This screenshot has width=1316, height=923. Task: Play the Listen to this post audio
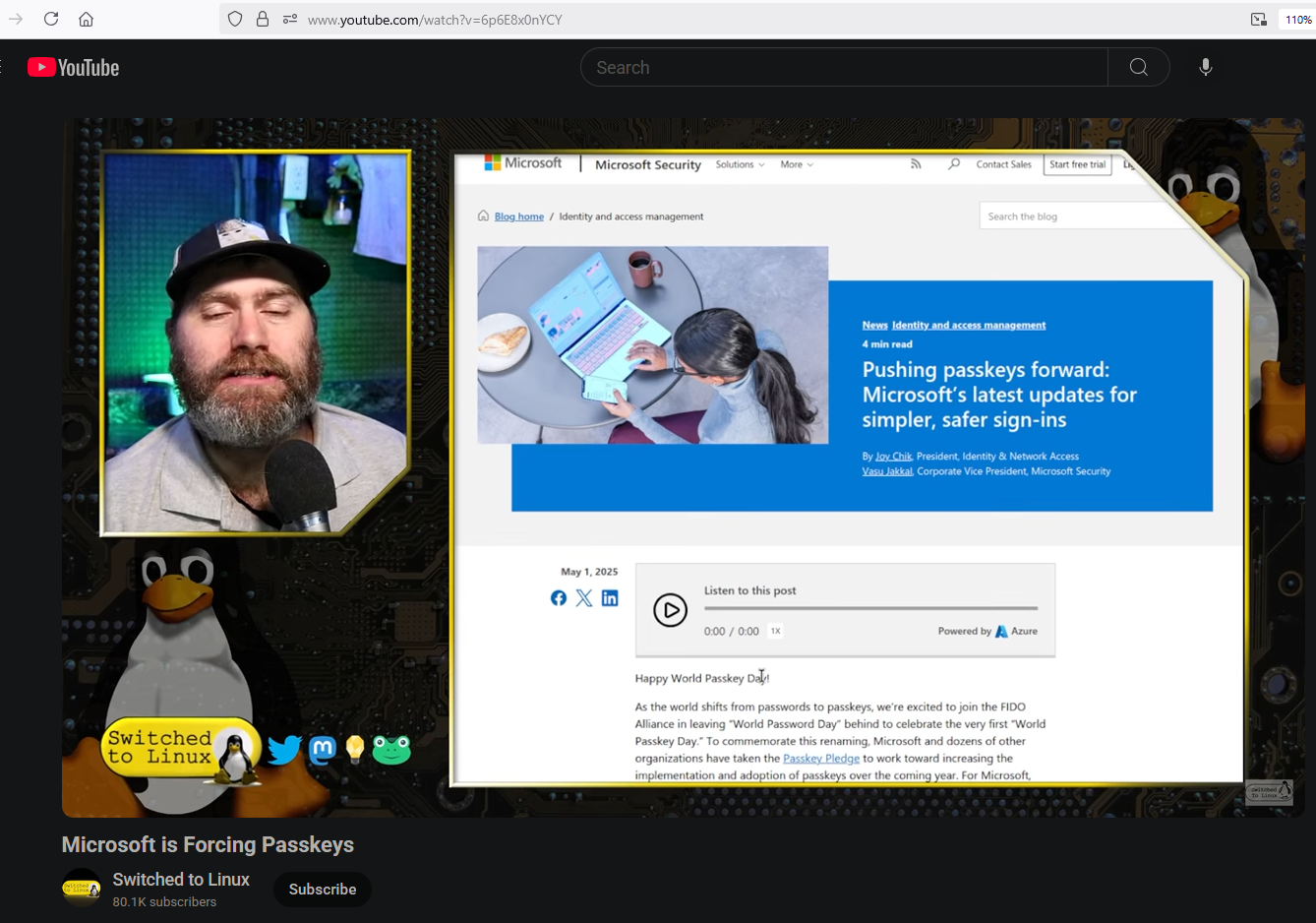[670, 610]
